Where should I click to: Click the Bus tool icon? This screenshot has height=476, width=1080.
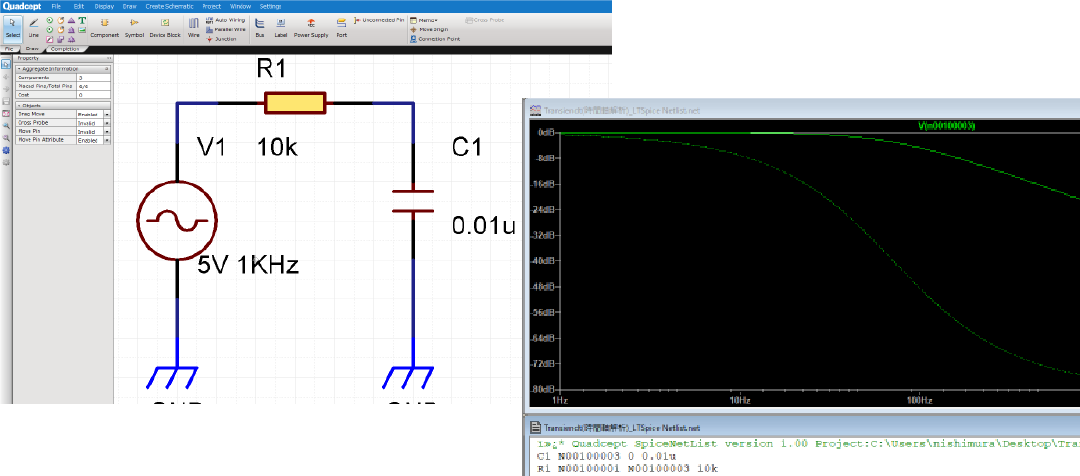tap(260, 27)
